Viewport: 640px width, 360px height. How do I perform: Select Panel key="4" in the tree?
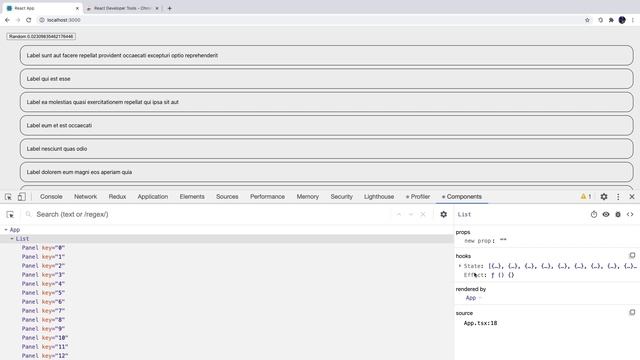click(x=43, y=284)
